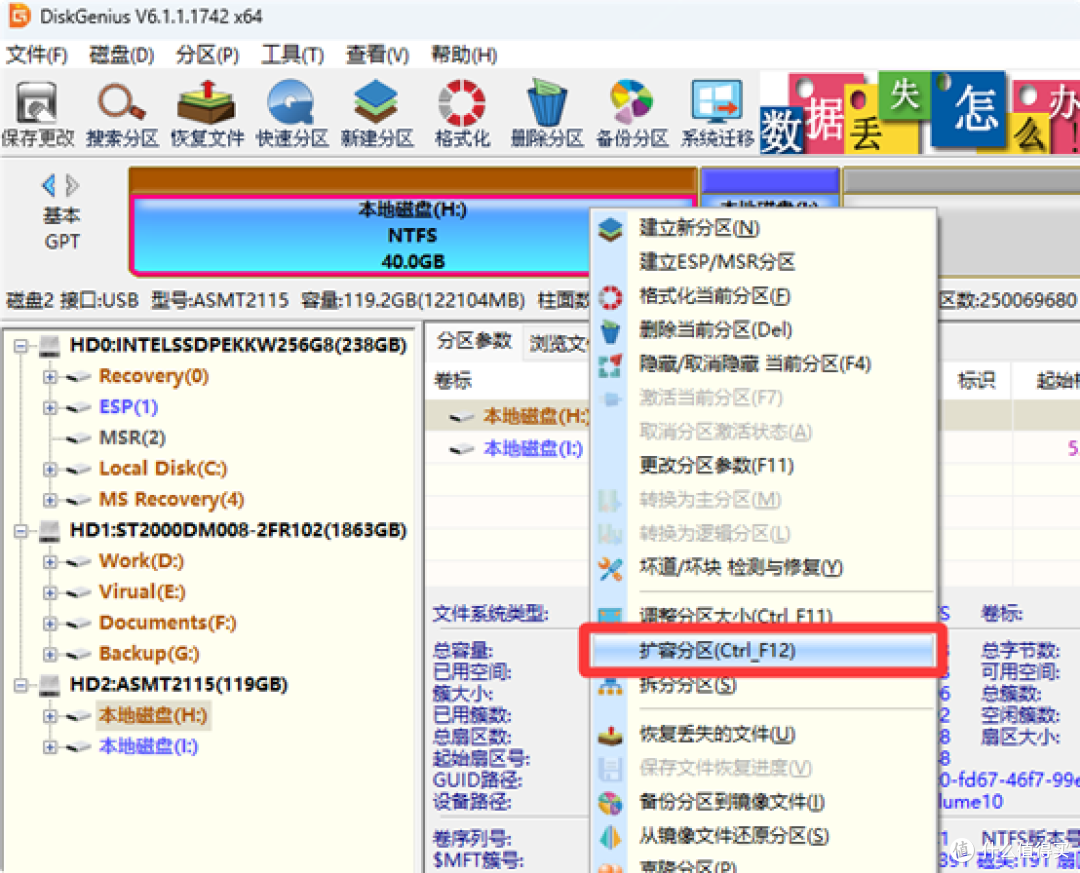Expand the Documents(F:) partition node
Viewport: 1080px width, 873px height.
tap(50, 623)
